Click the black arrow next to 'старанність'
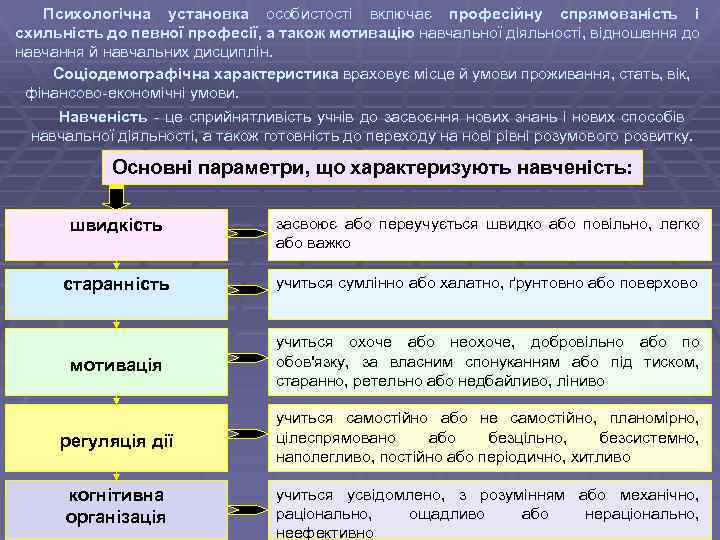The image size is (720, 540). click(248, 290)
